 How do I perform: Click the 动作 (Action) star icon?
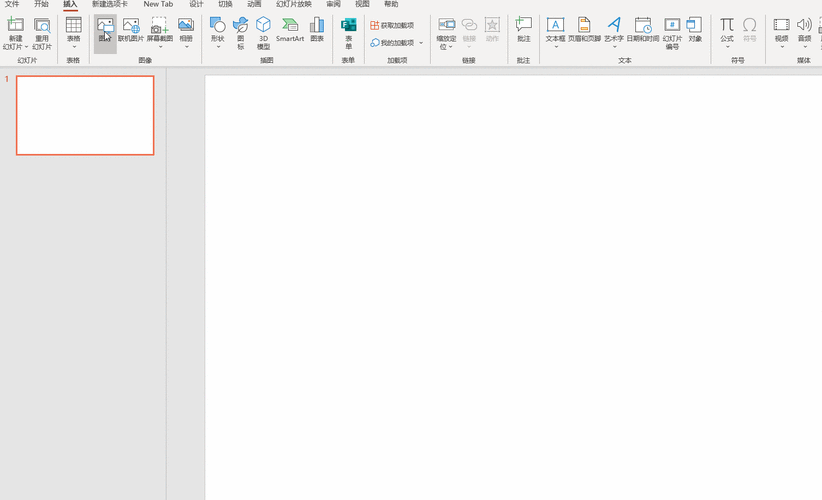click(492, 24)
